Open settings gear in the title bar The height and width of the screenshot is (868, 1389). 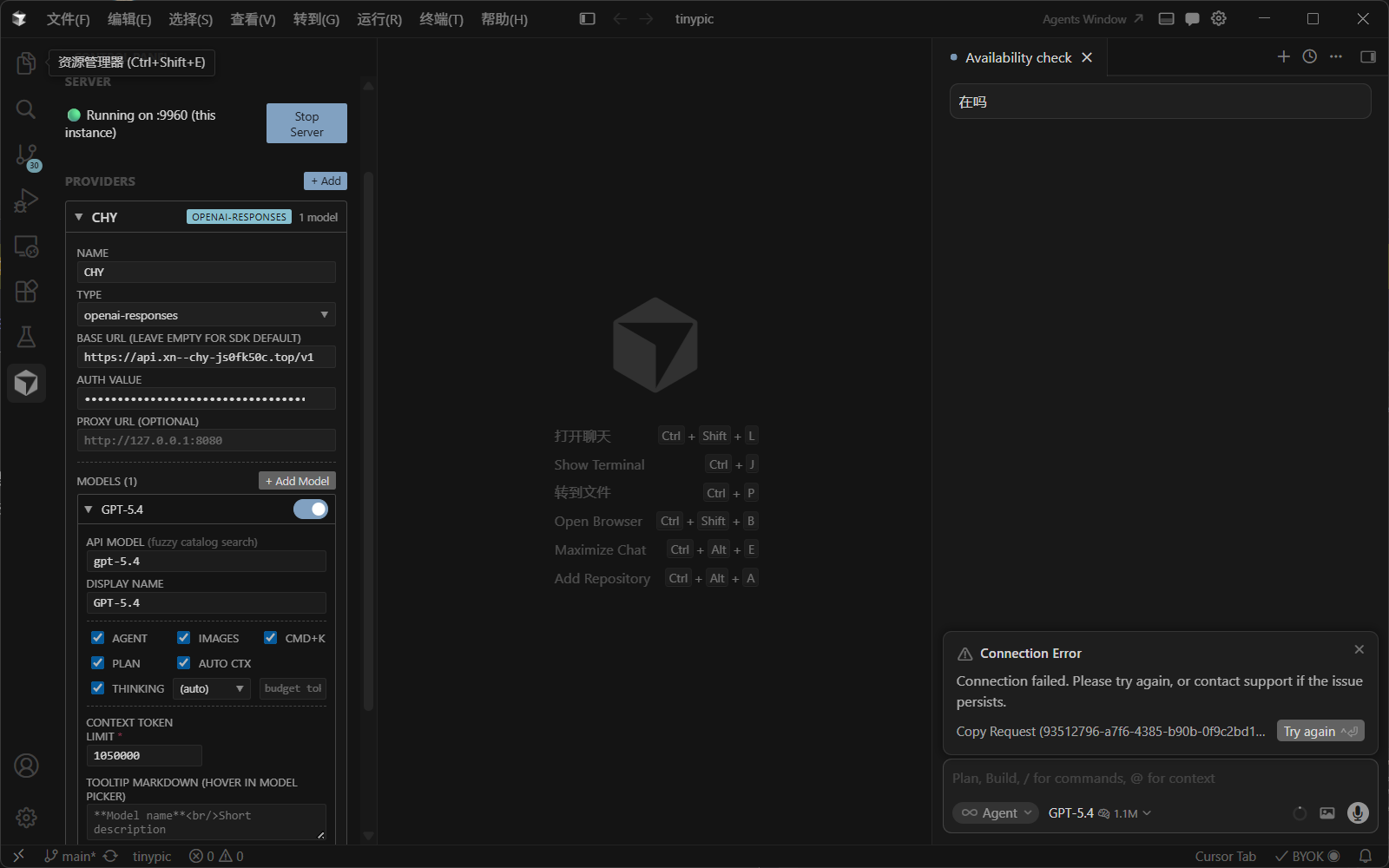click(x=1219, y=19)
